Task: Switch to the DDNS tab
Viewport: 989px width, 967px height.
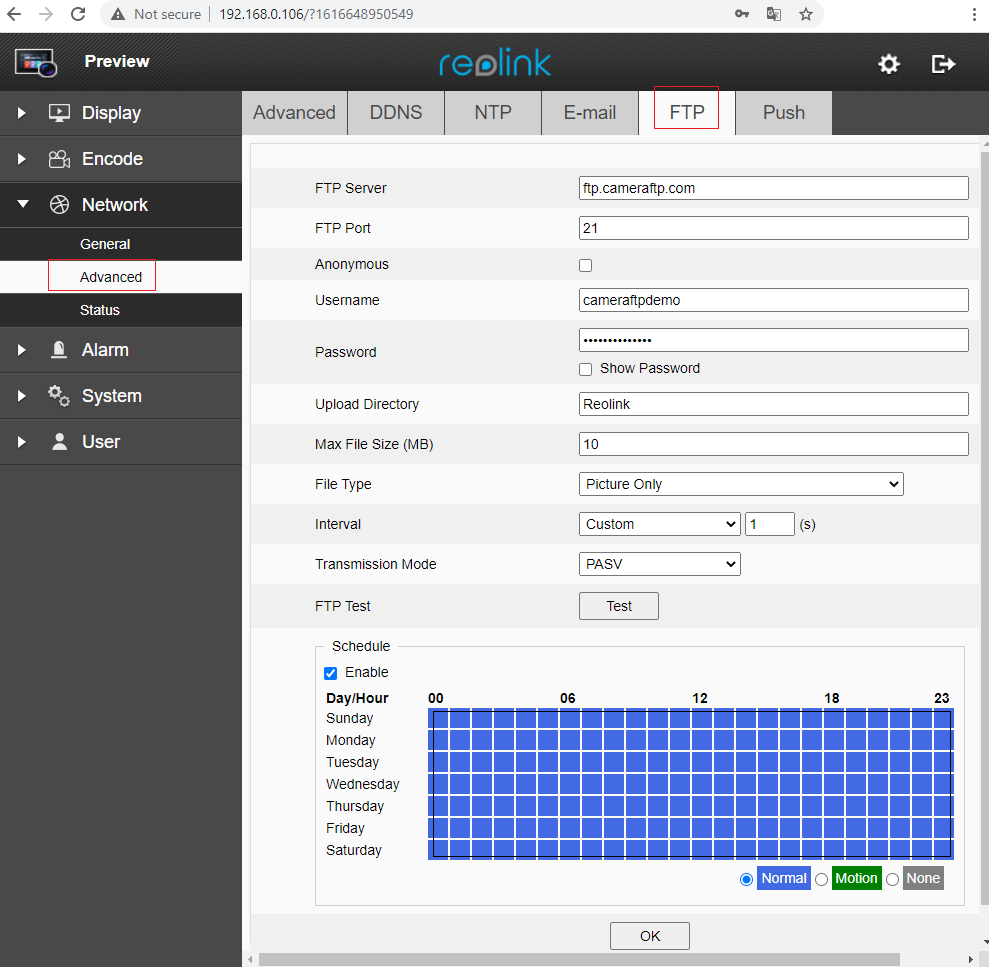Action: pos(395,113)
